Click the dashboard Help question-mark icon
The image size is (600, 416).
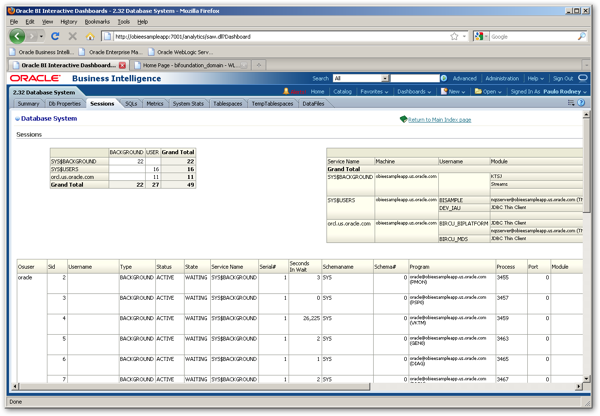[581, 103]
